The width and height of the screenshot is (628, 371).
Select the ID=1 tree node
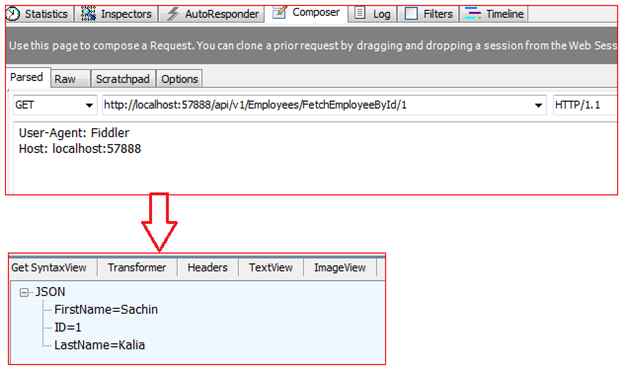click(x=68, y=327)
